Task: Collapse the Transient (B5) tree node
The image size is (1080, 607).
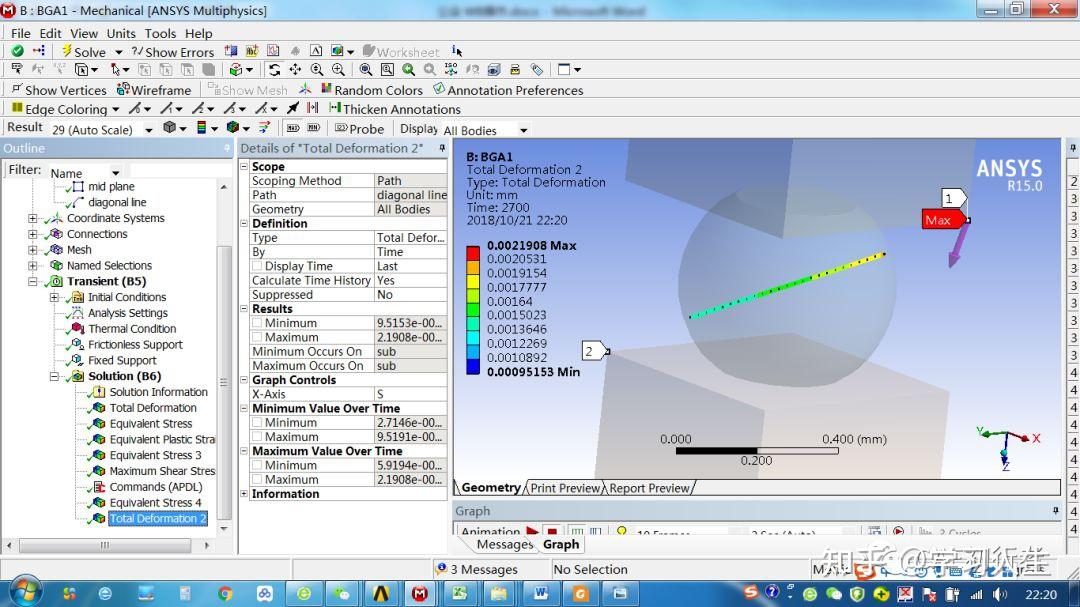Action: (x=34, y=281)
